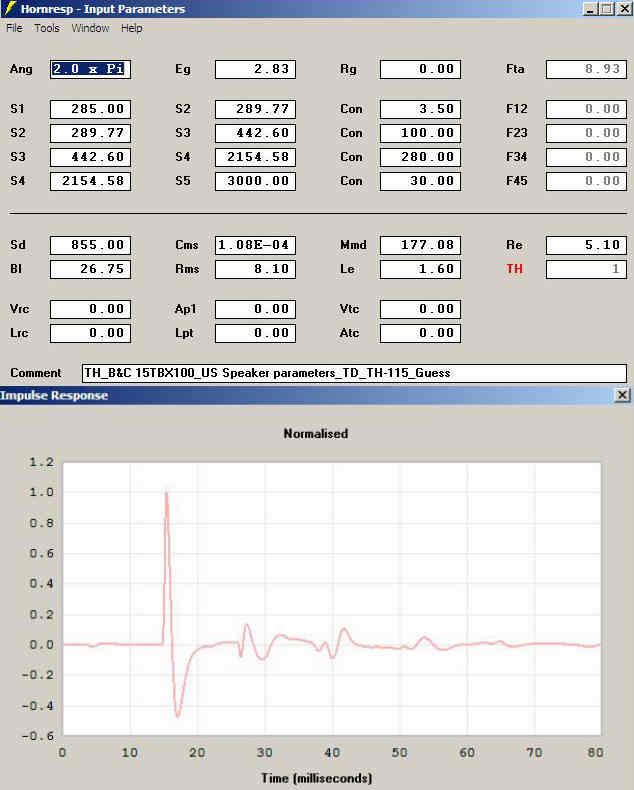Viewport: 634px width, 790px height.
Task: Click the F12 field
Action: (586, 109)
